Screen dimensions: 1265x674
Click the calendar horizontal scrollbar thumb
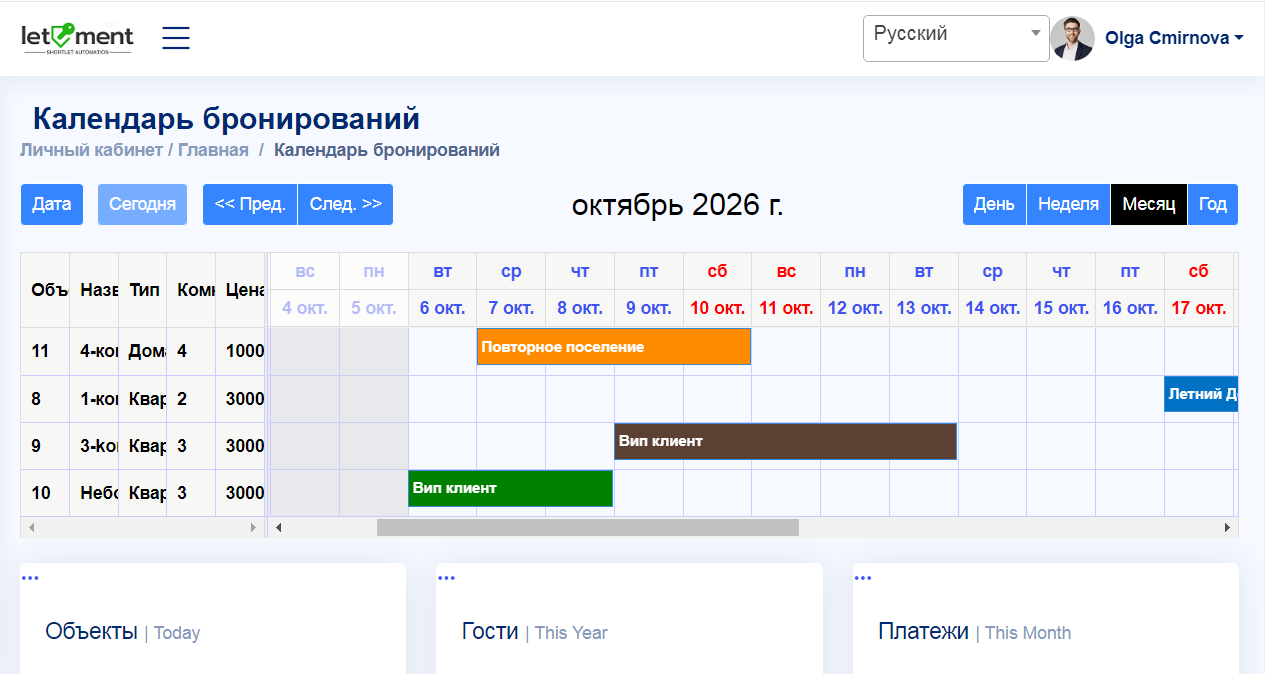pyautogui.click(x=588, y=527)
